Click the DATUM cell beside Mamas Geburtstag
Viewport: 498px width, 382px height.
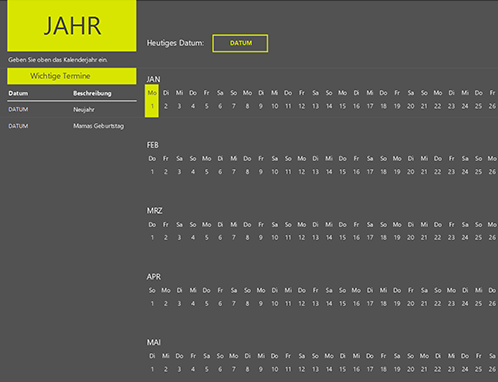[x=18, y=126]
